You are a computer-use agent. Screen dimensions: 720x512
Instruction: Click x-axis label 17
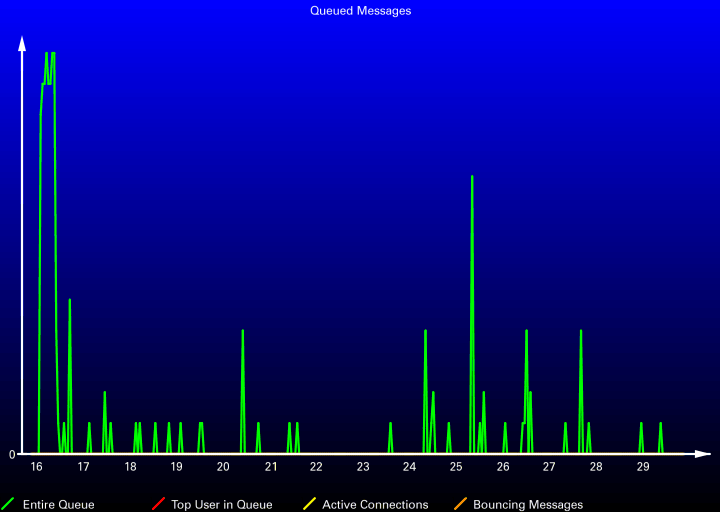(x=83, y=467)
